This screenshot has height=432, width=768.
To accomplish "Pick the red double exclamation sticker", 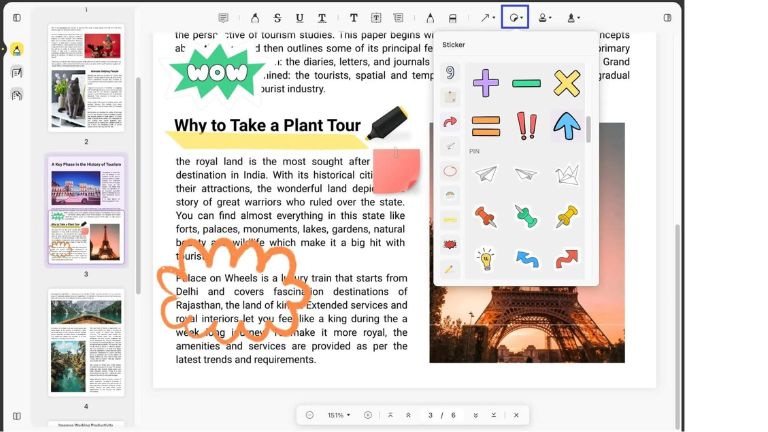I will (526, 126).
